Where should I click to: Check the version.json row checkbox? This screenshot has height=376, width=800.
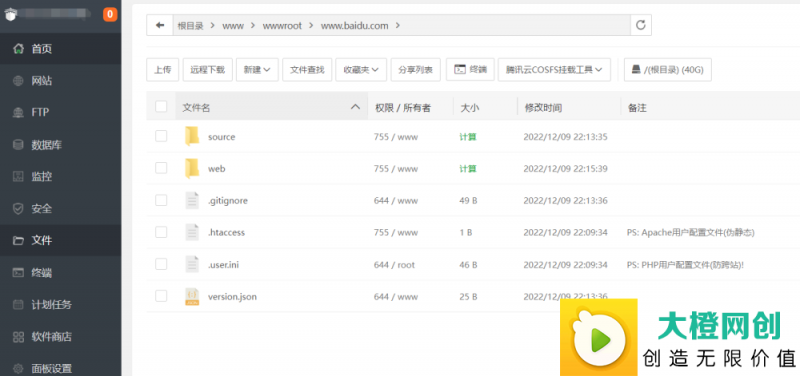161,296
